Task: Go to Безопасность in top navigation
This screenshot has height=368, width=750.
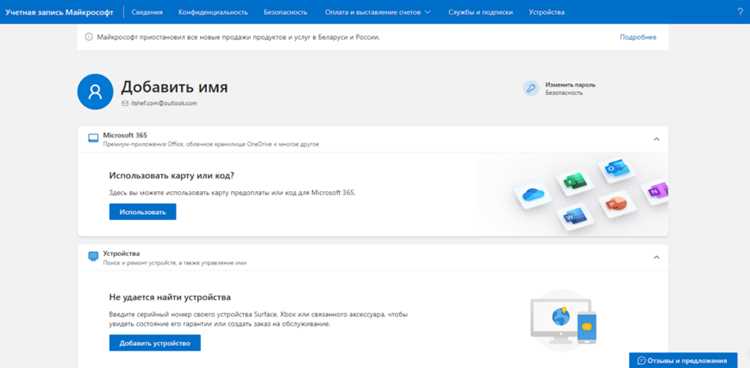Action: [286, 12]
